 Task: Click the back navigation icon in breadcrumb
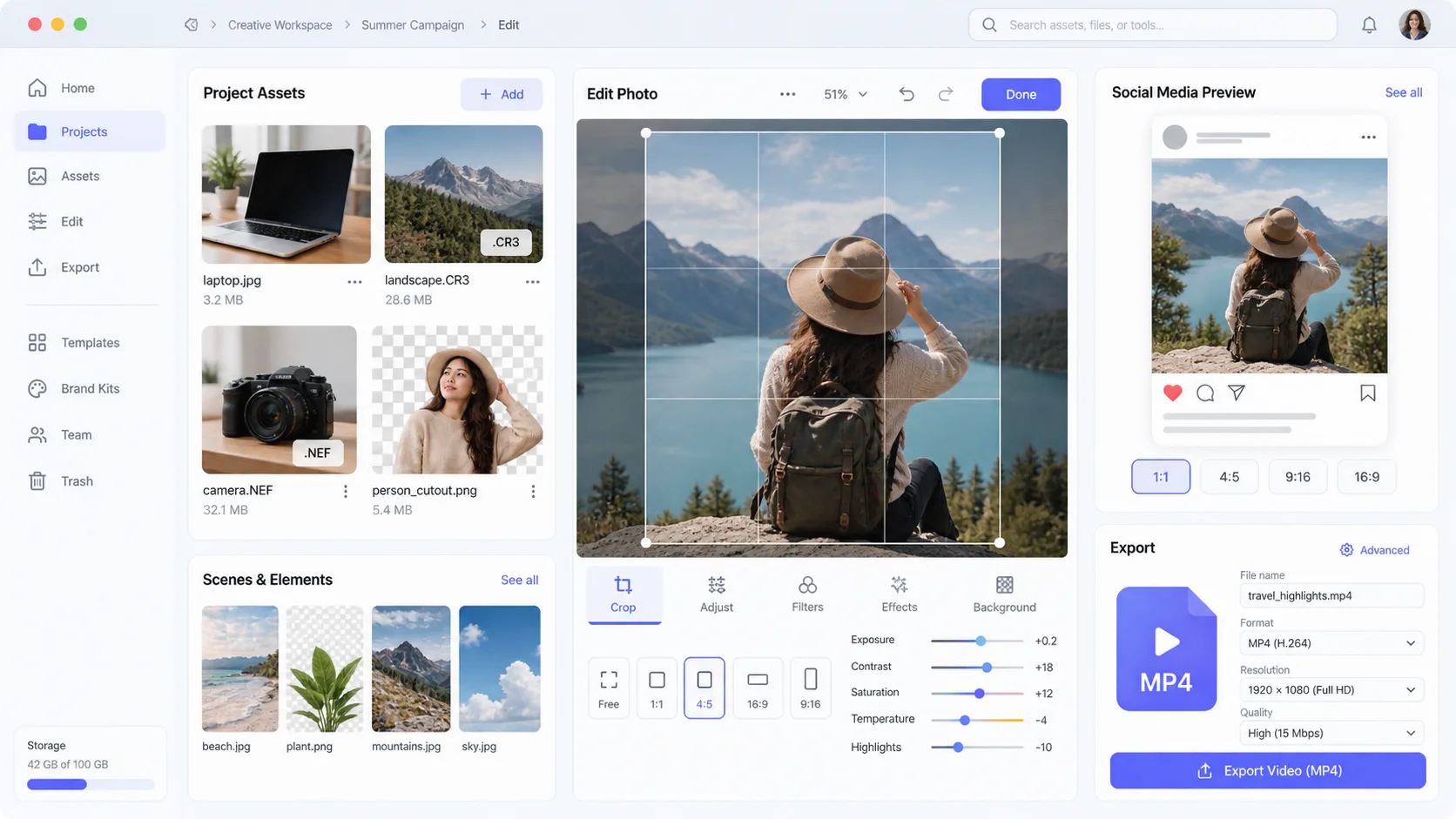click(191, 24)
